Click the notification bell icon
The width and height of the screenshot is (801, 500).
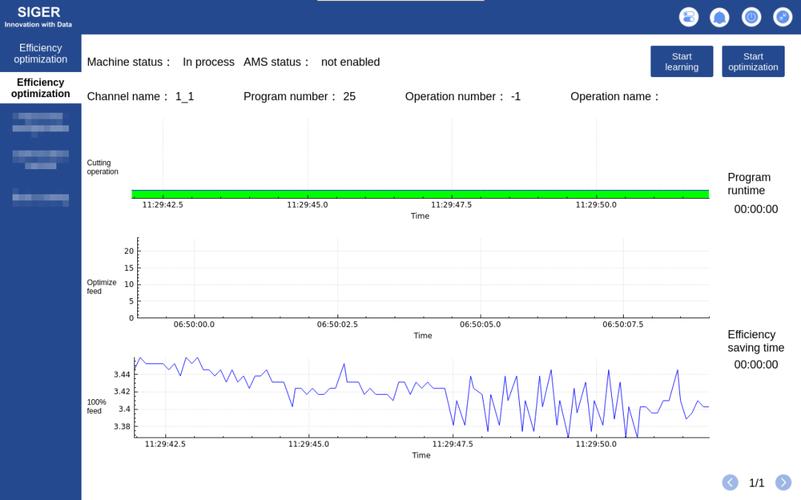719,17
